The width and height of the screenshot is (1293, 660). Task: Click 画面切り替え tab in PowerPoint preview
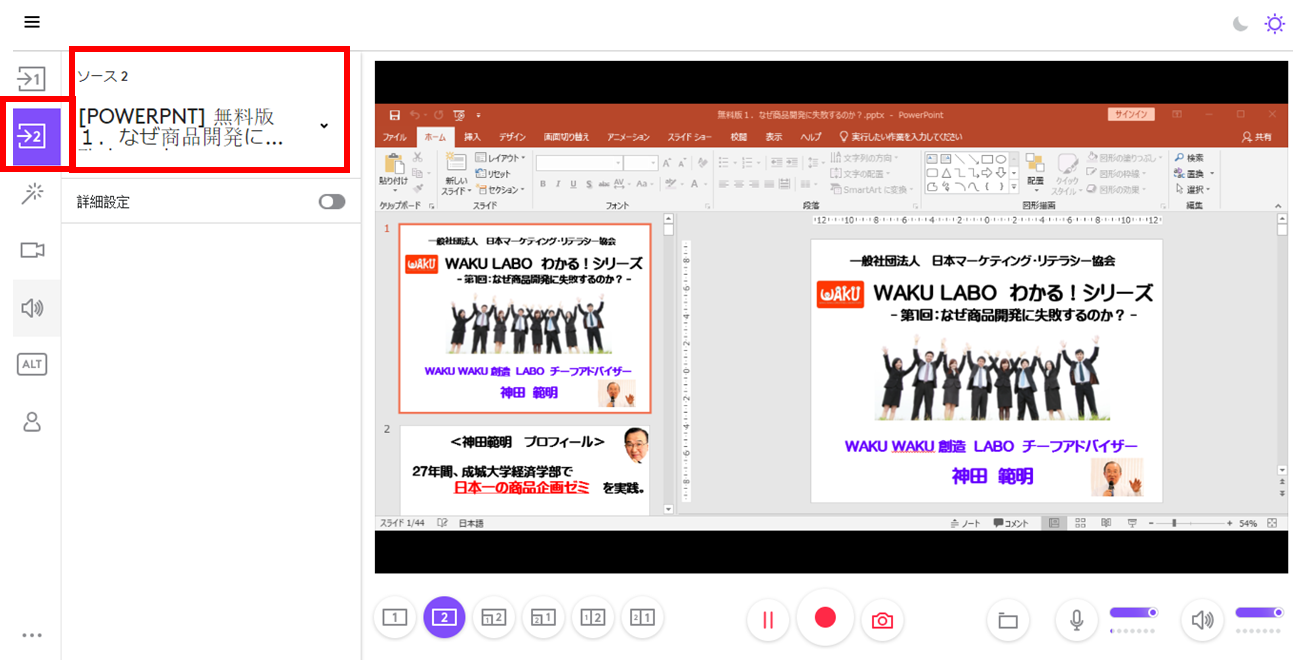[x=566, y=137]
